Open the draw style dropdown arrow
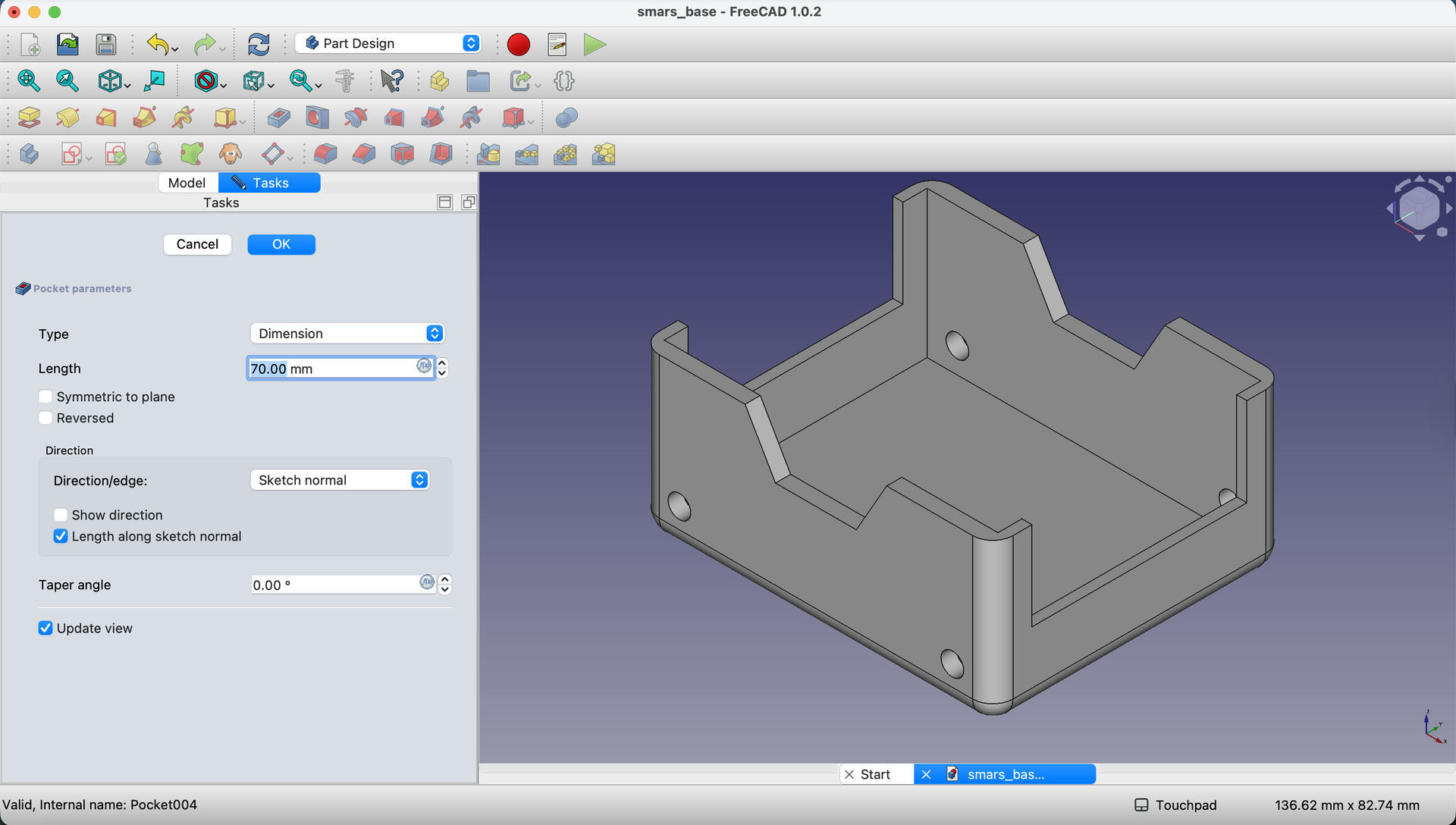Image resolution: width=1456 pixels, height=825 pixels. pyautogui.click(x=224, y=85)
